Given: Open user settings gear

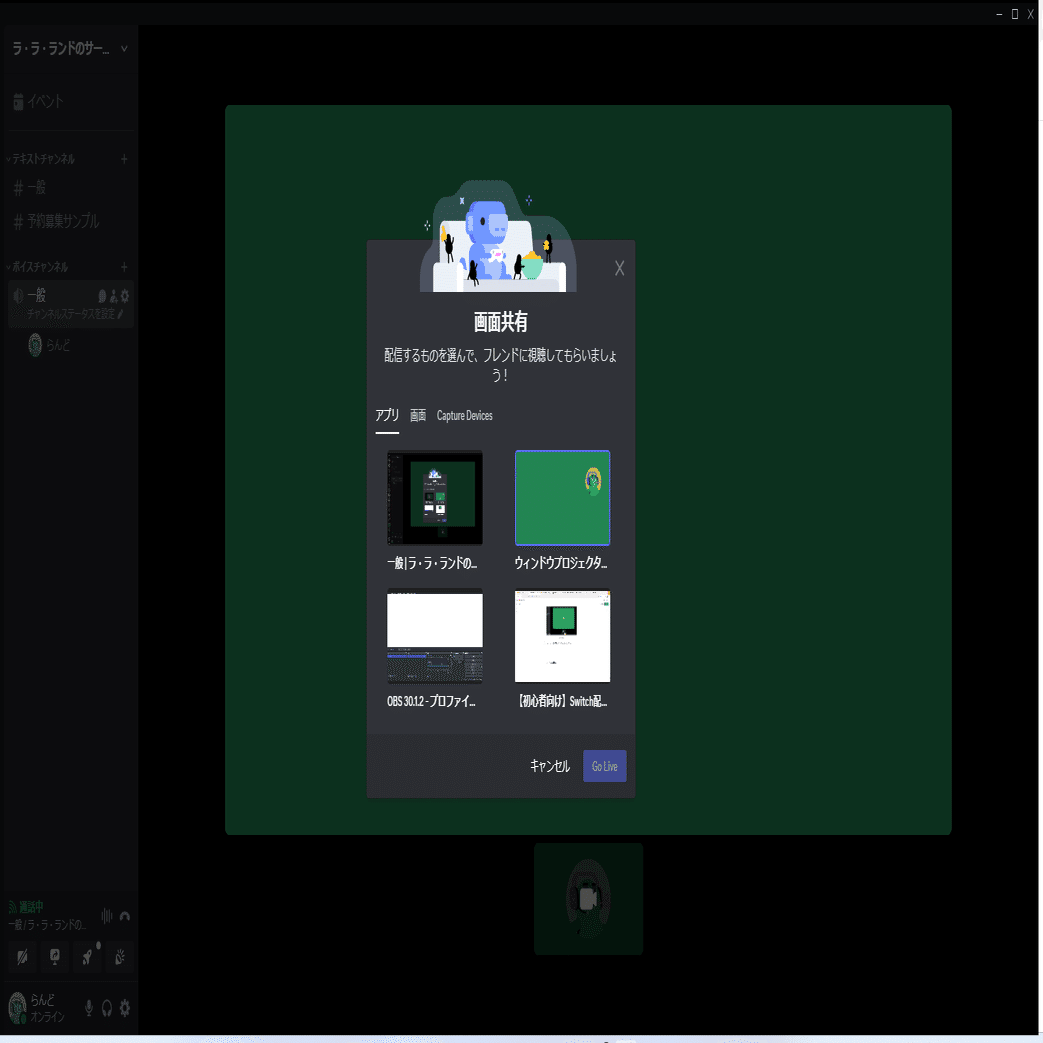Looking at the screenshot, I should 125,1008.
